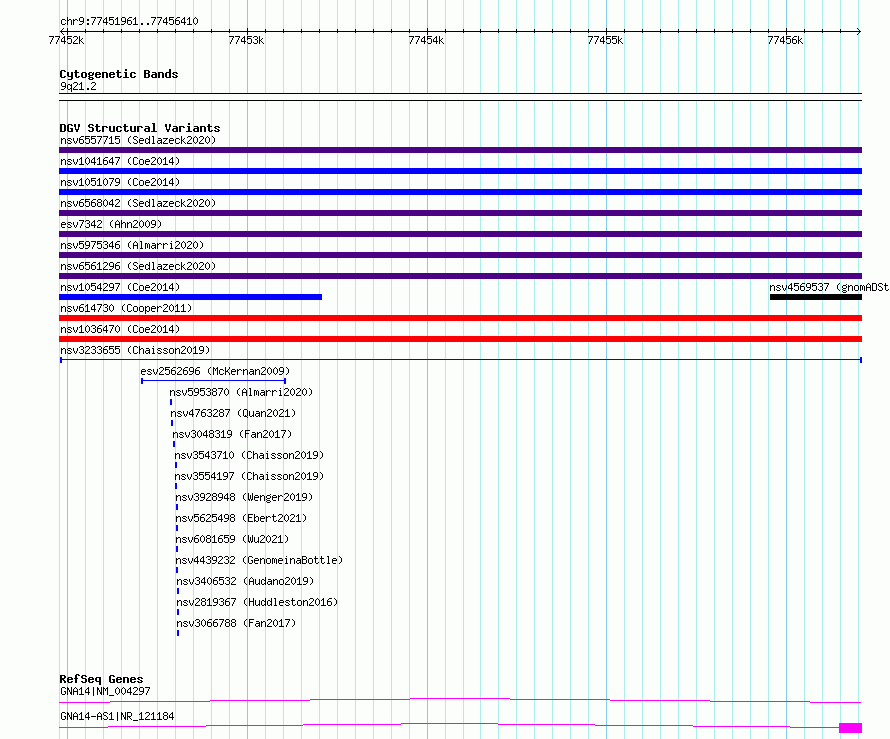The width and height of the screenshot is (890, 739).
Task: Open esv2562696 (McKernan2009) label
Action: (x=215, y=371)
